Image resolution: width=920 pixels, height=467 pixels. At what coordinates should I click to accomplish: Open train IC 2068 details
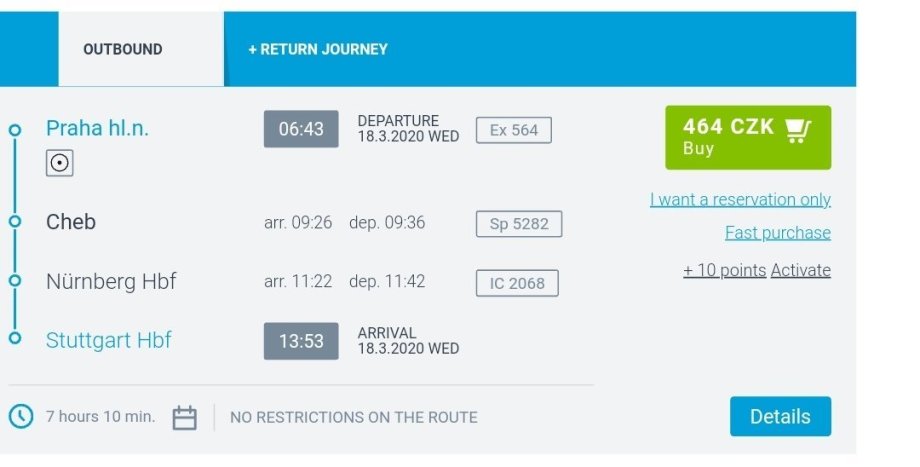coord(517,283)
